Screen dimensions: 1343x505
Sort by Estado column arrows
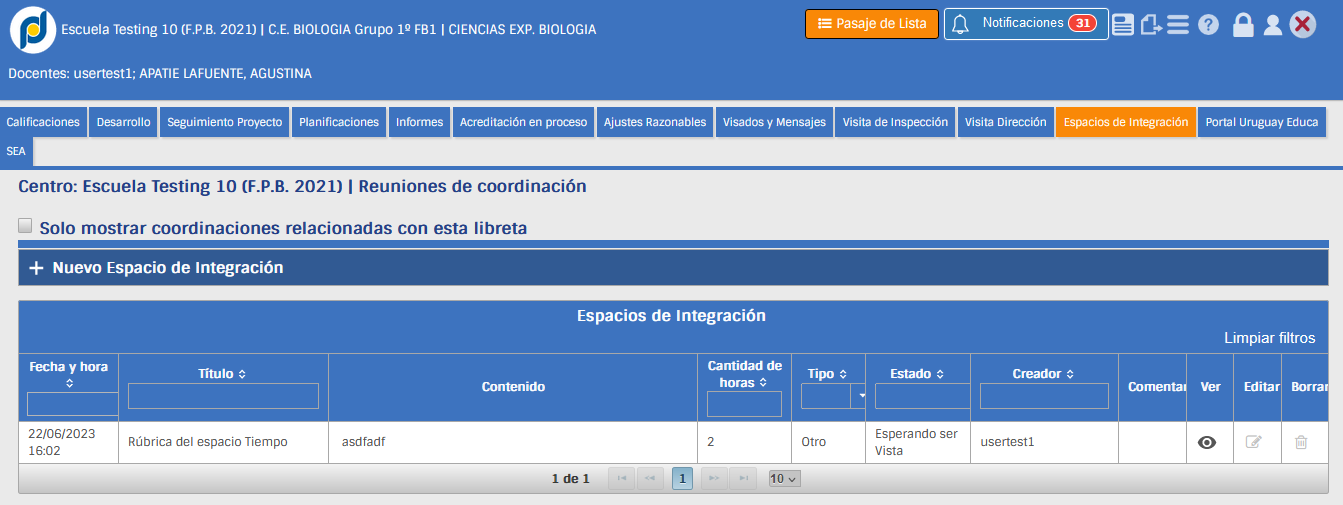click(941, 374)
